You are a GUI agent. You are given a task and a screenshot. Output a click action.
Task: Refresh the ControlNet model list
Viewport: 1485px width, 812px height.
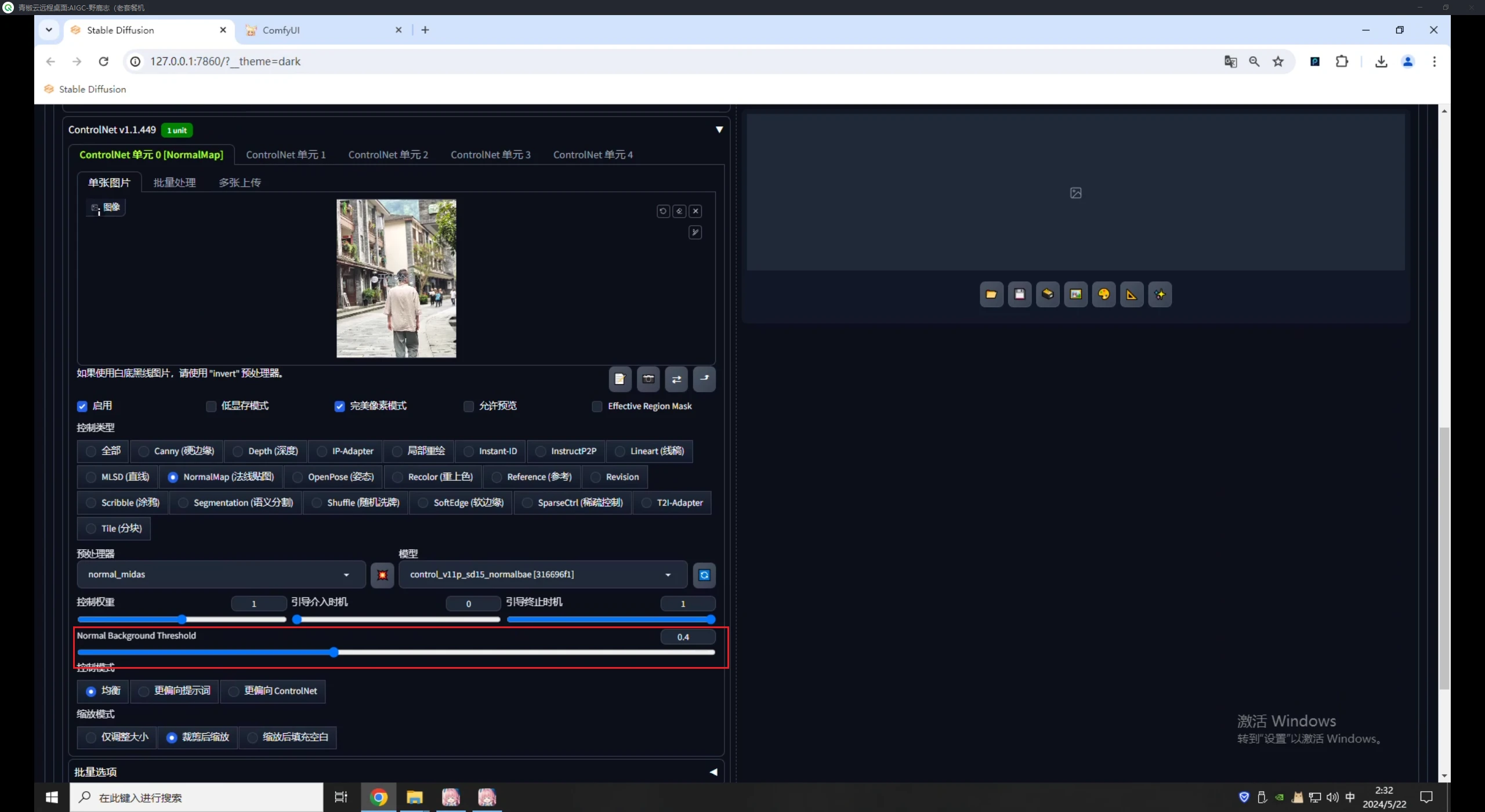(704, 575)
